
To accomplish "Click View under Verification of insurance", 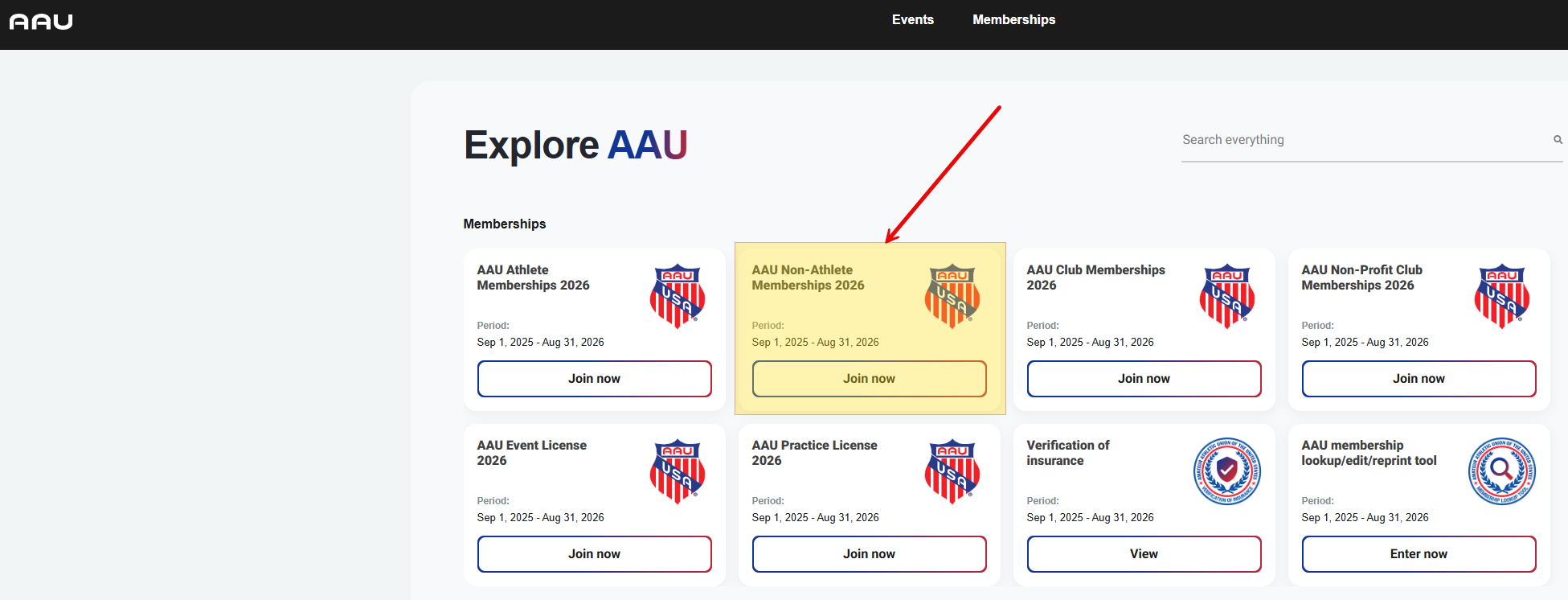I will coord(1144,554).
